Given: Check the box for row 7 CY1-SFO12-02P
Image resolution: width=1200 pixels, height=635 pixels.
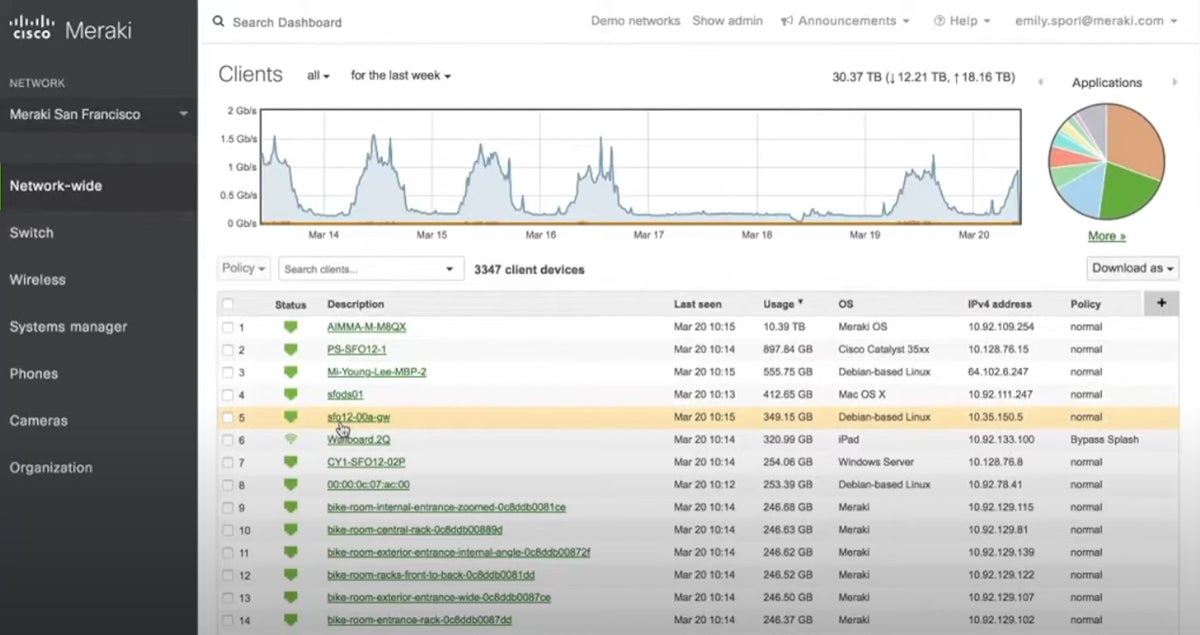Looking at the screenshot, I should pos(228,462).
